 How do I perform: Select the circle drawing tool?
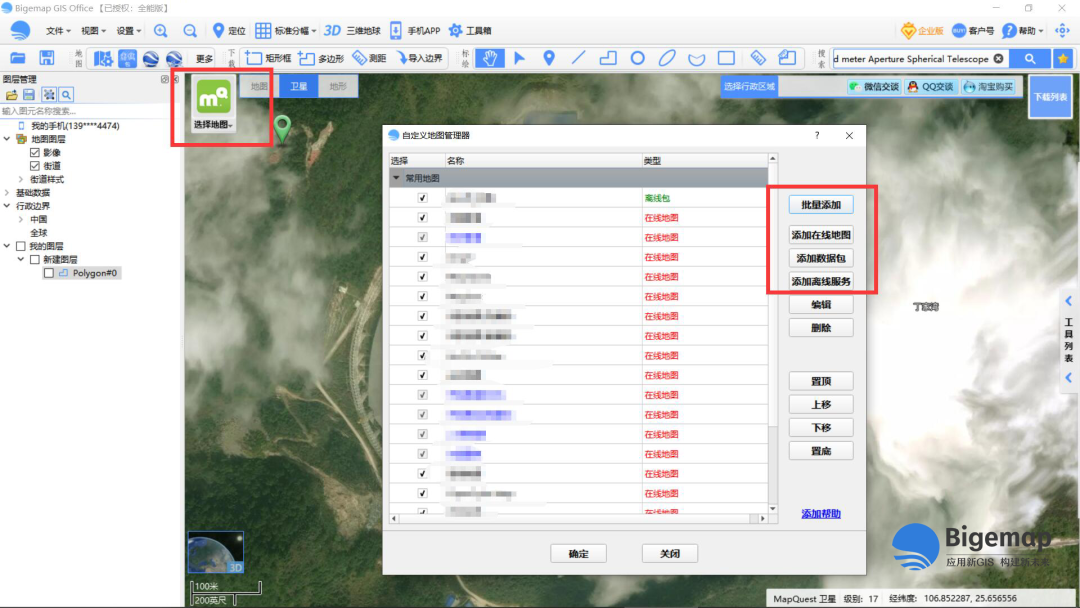[638, 59]
